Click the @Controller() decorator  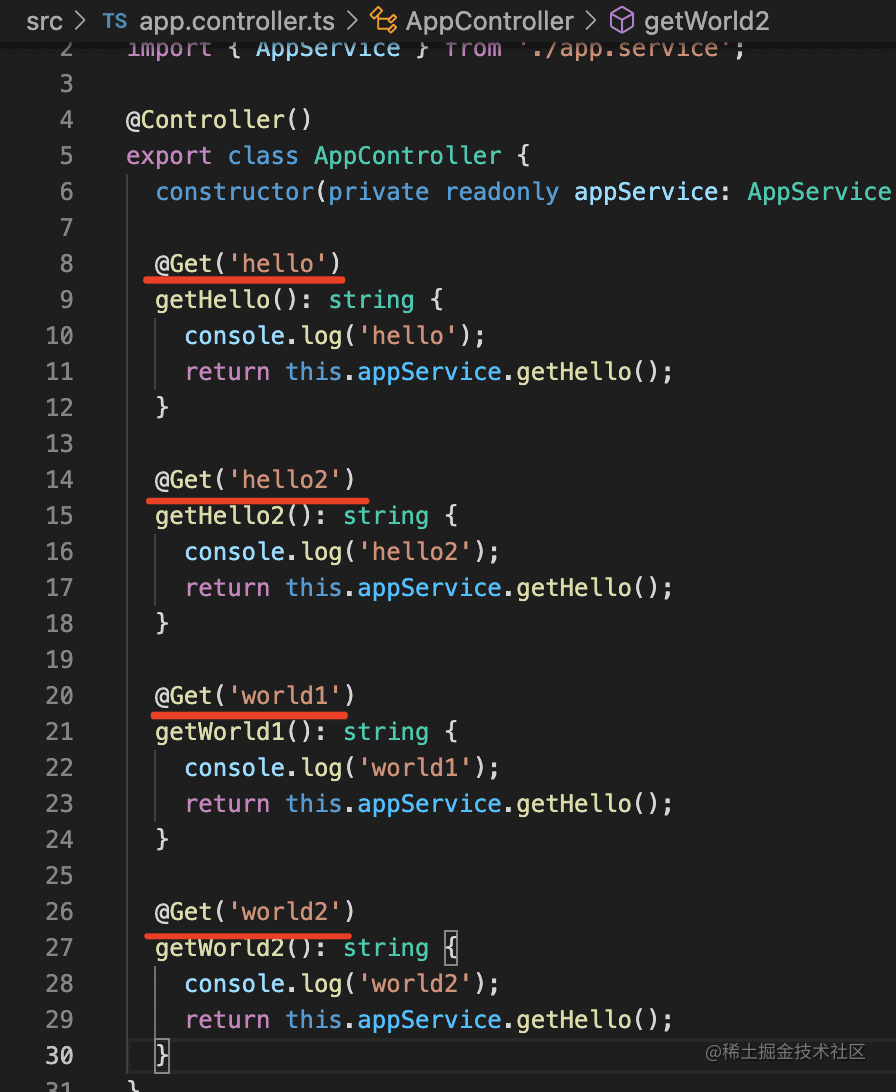(219, 120)
